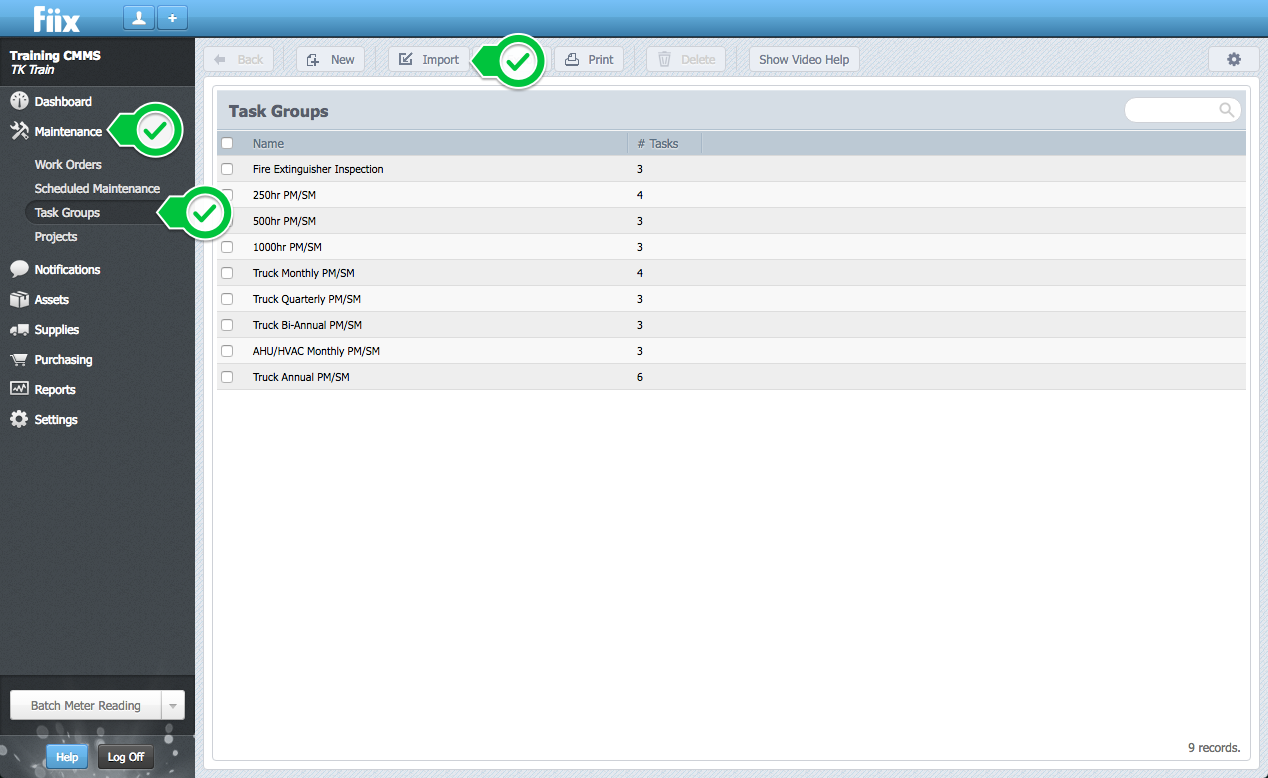Check the Fire Extinguisher Inspection row checkbox
Viewport: 1268px width, 778px height.
227,169
